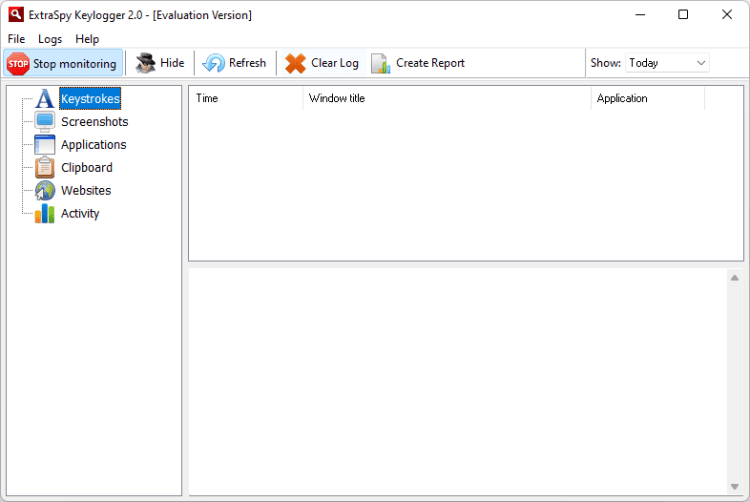
Task: Click the Create Report button text
Action: click(x=430, y=63)
